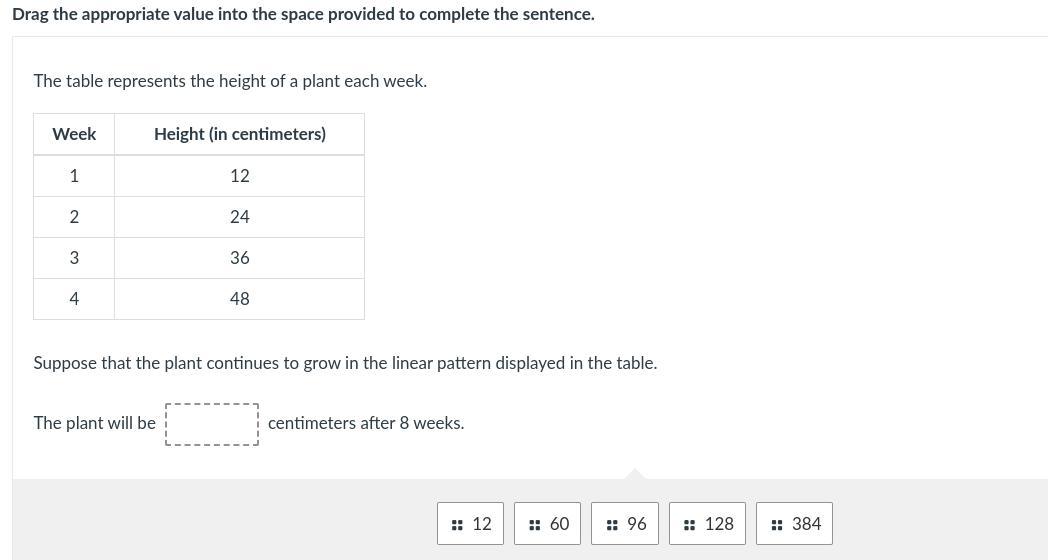
Task: Click the Week 2 cell in the table
Action: 74,217
